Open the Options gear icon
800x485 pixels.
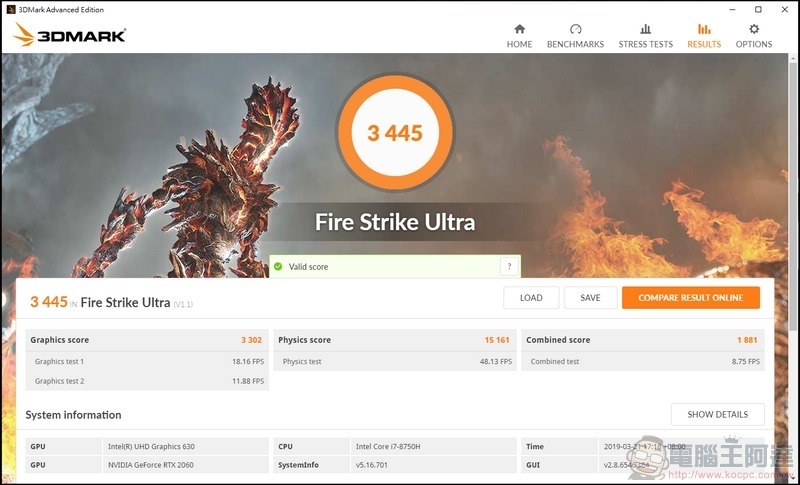pos(754,29)
